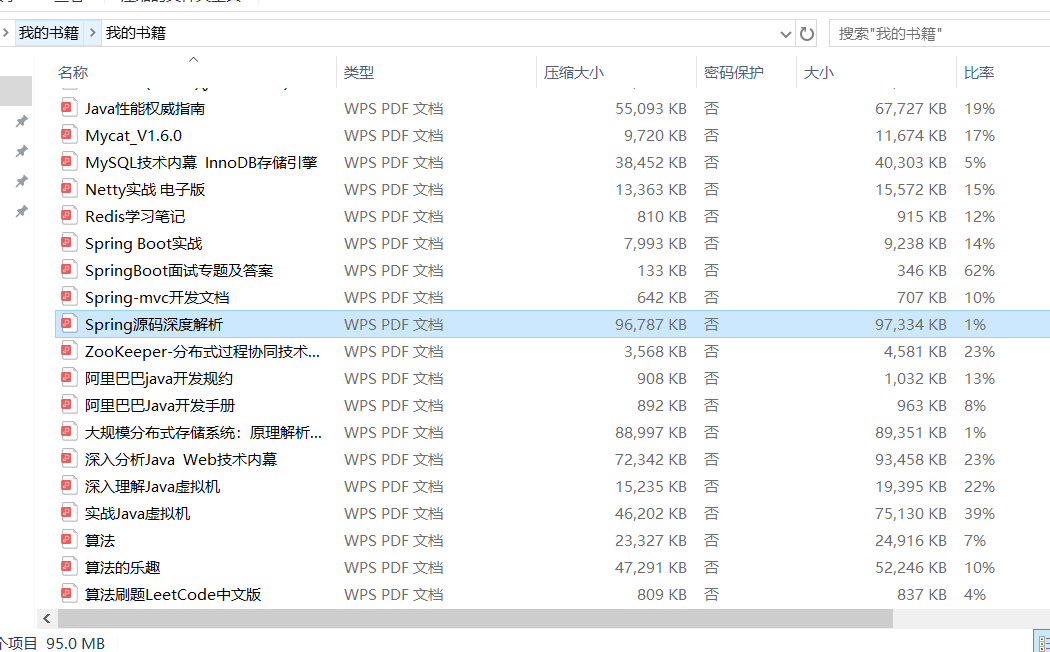Click the PDF icon of ZooKeeper-分布式过程协同技术
The height and width of the screenshot is (652, 1050).
tap(68, 351)
